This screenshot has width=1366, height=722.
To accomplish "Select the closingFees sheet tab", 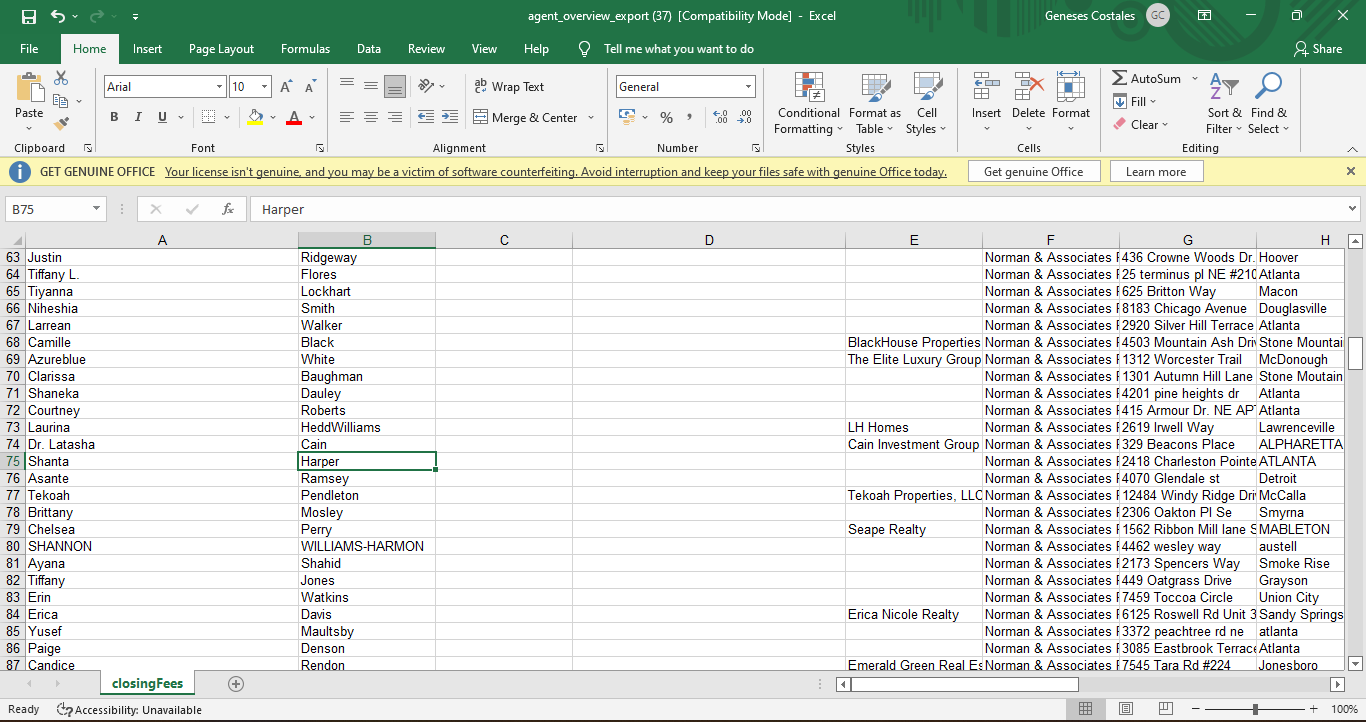I will click(x=147, y=684).
